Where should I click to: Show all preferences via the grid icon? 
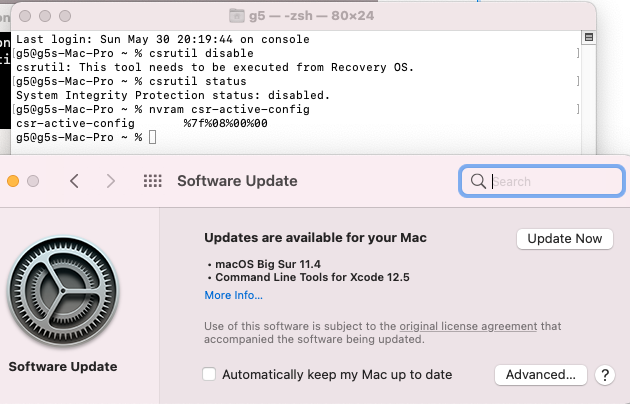click(x=152, y=181)
